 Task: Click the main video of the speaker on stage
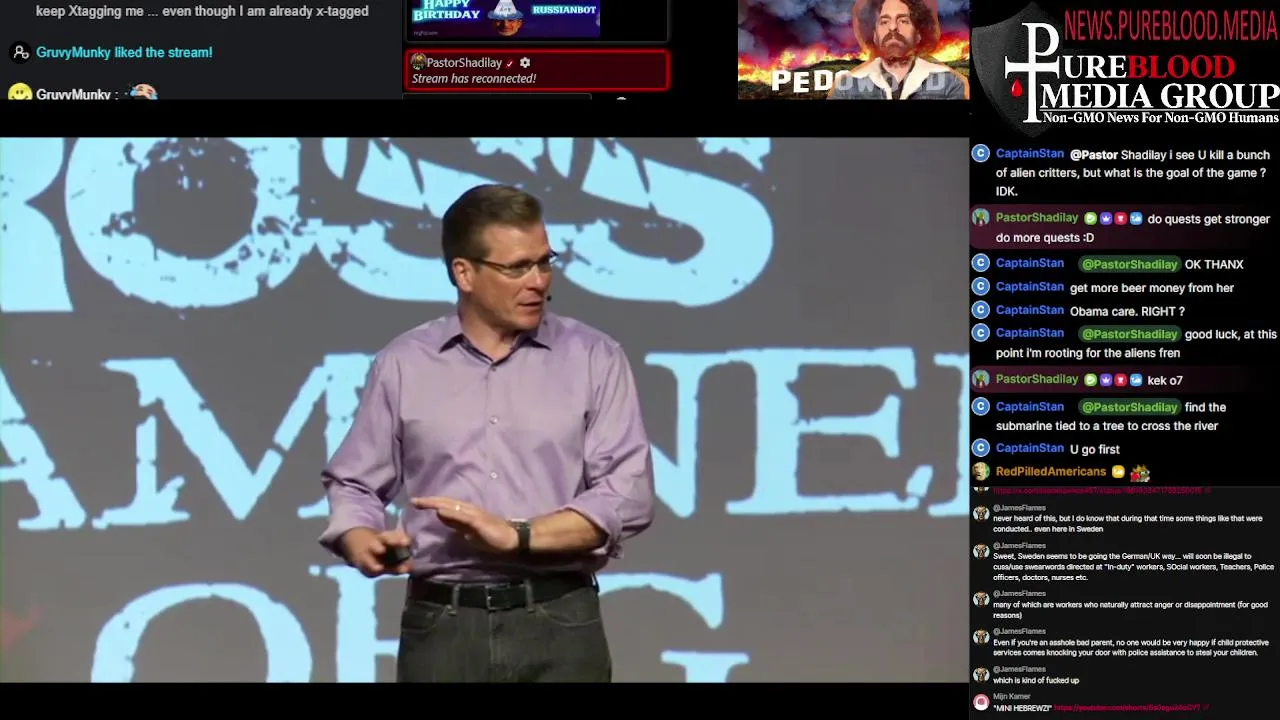click(x=484, y=410)
